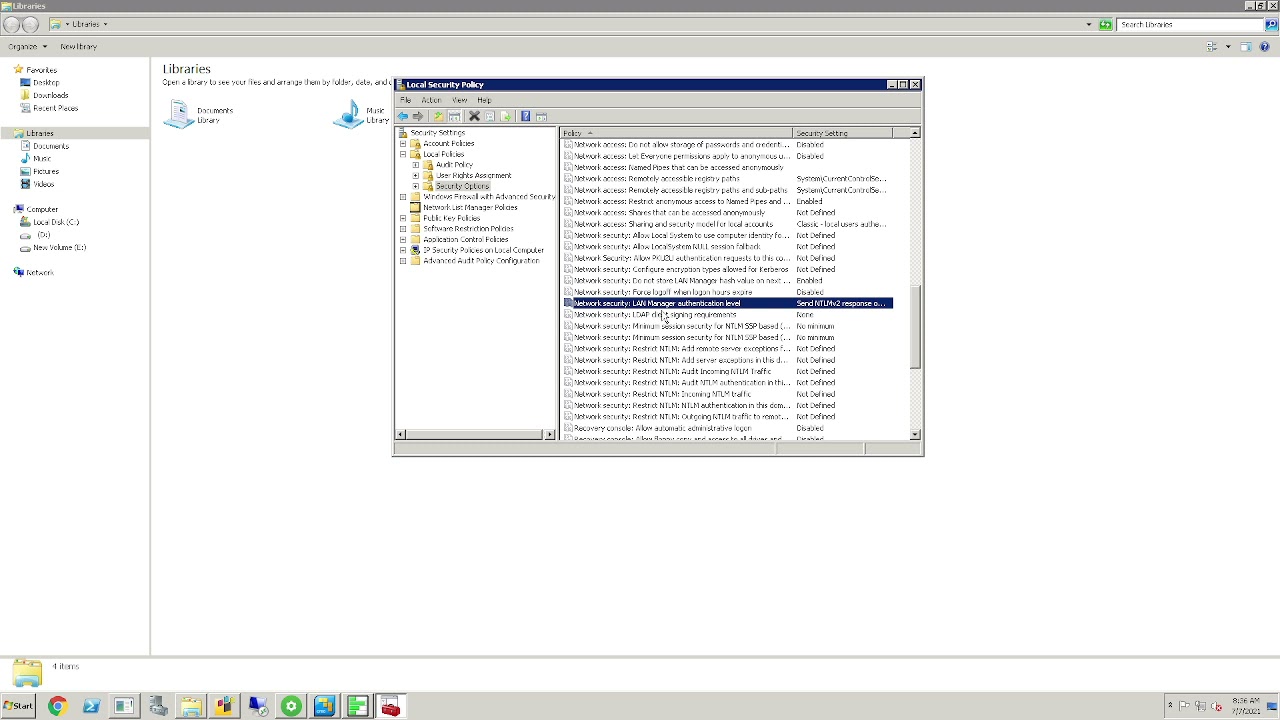Open Downloads in the Favorites sidebar
The height and width of the screenshot is (720, 1280).
(50, 96)
